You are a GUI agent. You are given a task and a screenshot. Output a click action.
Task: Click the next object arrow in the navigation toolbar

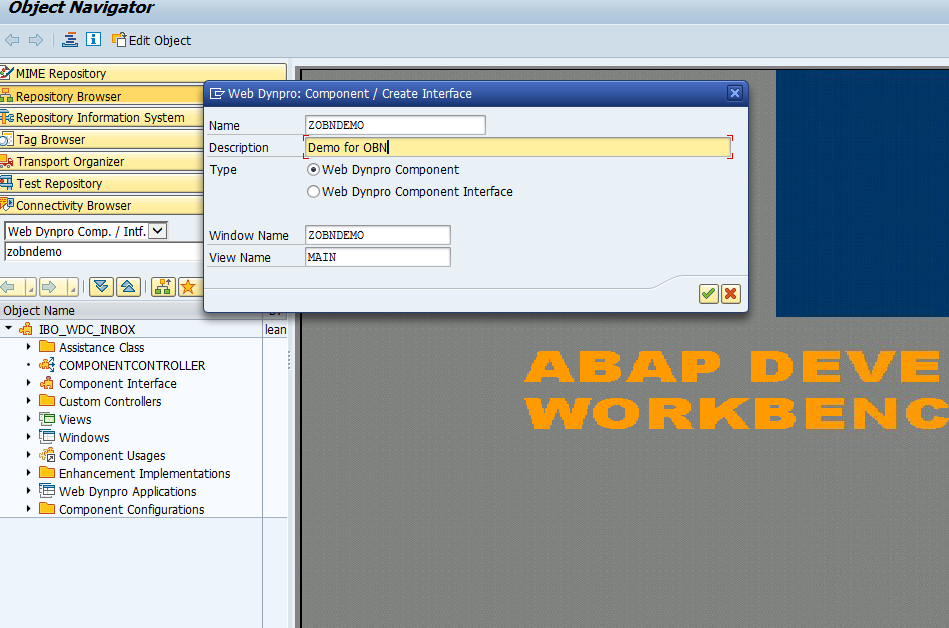coord(50,287)
